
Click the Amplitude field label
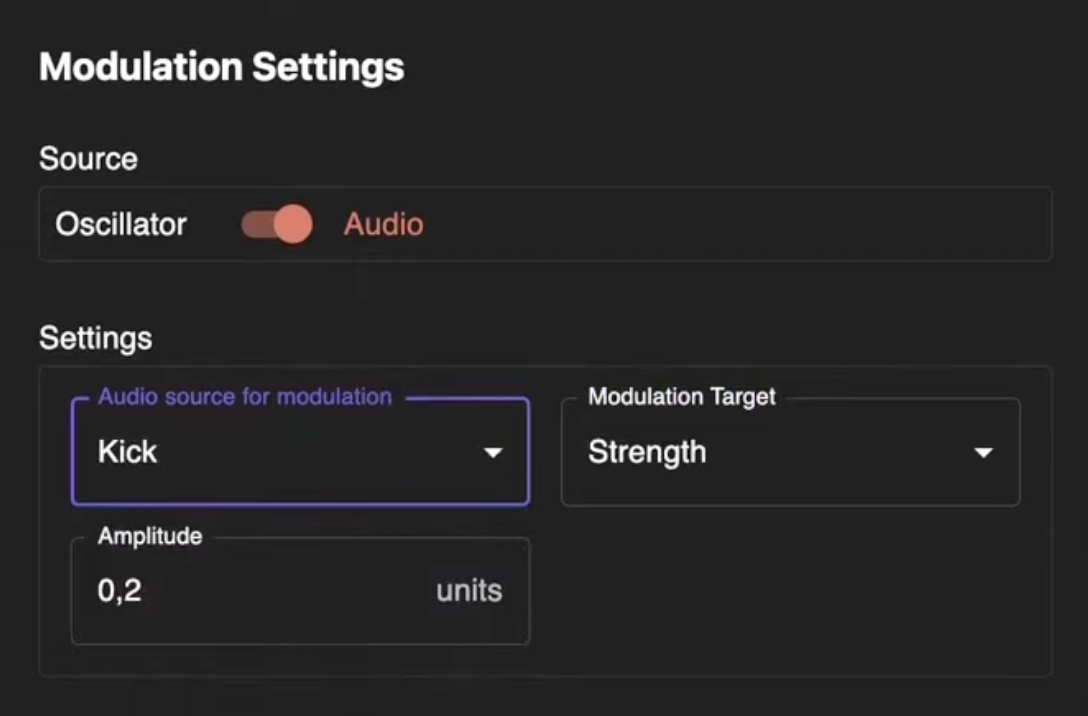point(150,537)
